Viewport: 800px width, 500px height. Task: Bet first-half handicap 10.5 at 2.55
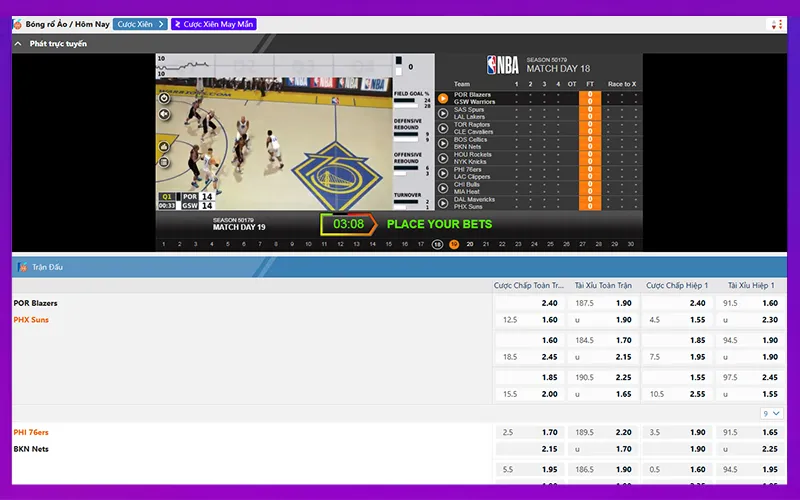click(x=677, y=394)
